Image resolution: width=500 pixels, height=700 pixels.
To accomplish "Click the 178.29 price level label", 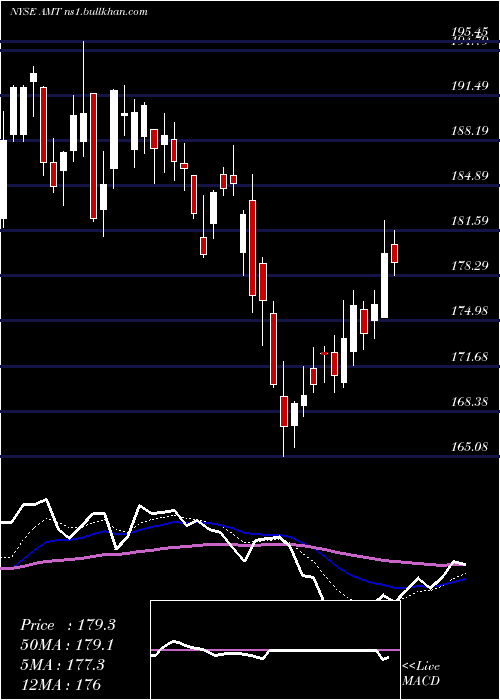I will (x=470, y=266).
